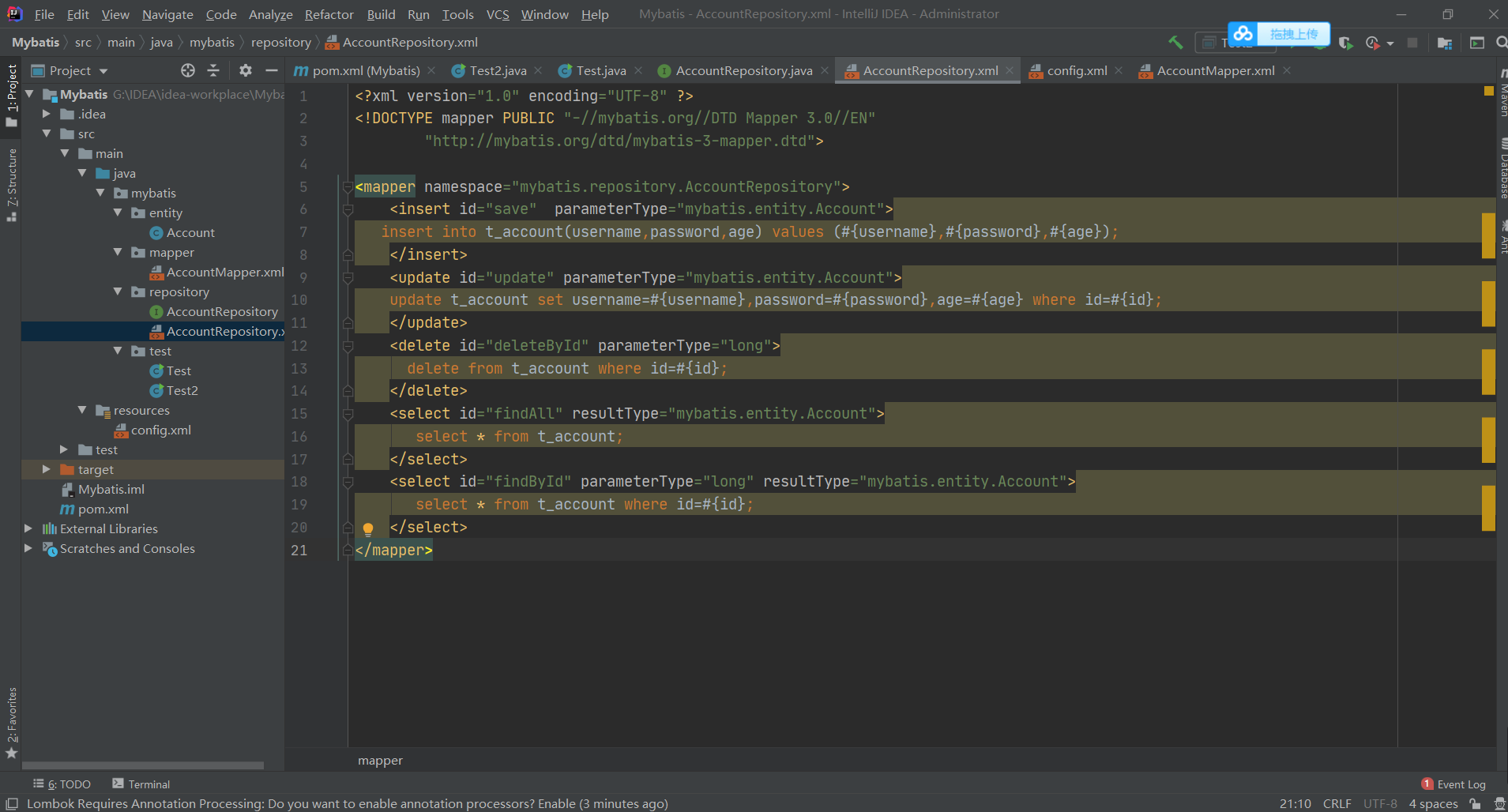Click the lightbulb intention icon on line 20
The width and height of the screenshot is (1508, 812).
point(367,528)
